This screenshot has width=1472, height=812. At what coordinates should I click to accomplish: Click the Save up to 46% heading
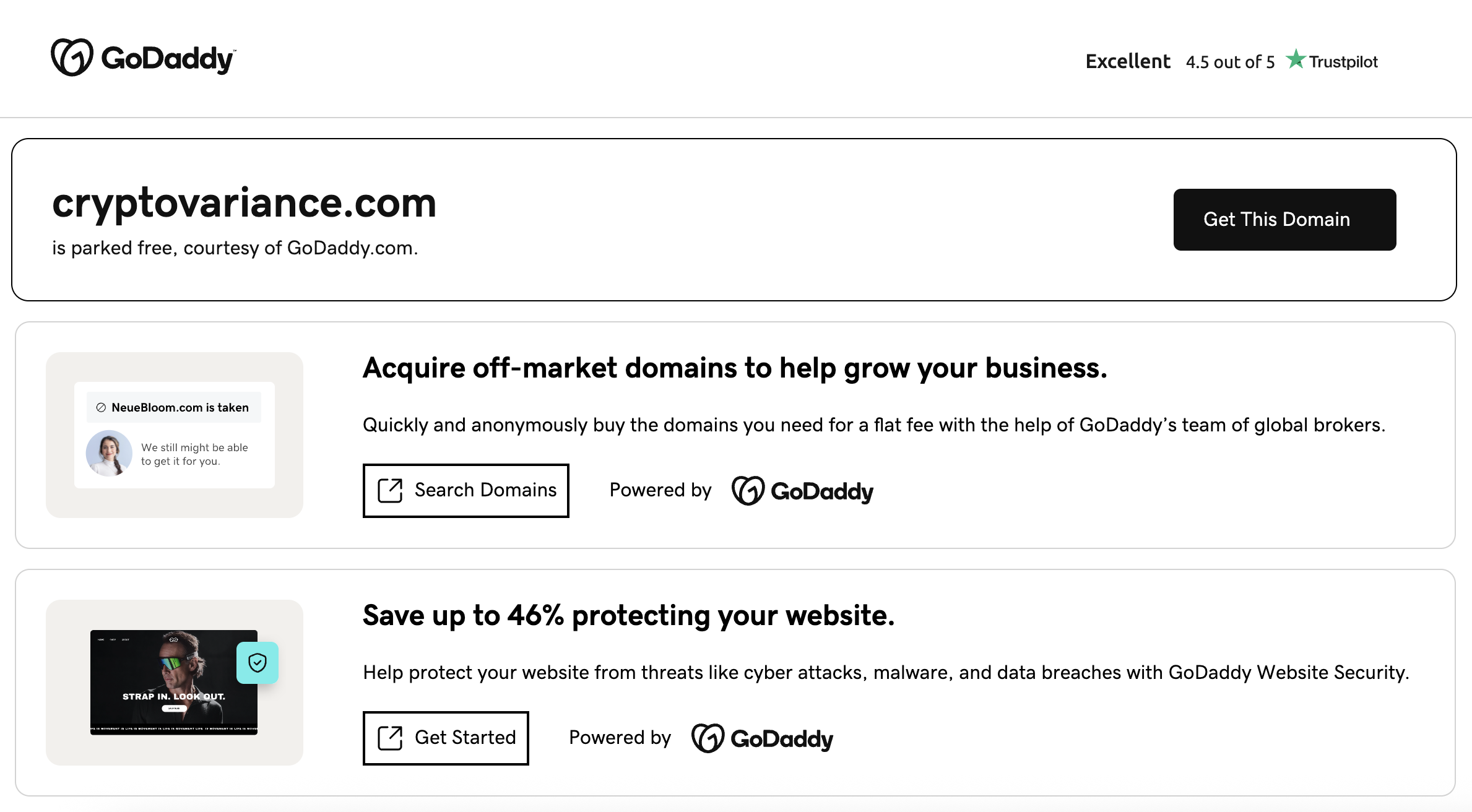(628, 616)
